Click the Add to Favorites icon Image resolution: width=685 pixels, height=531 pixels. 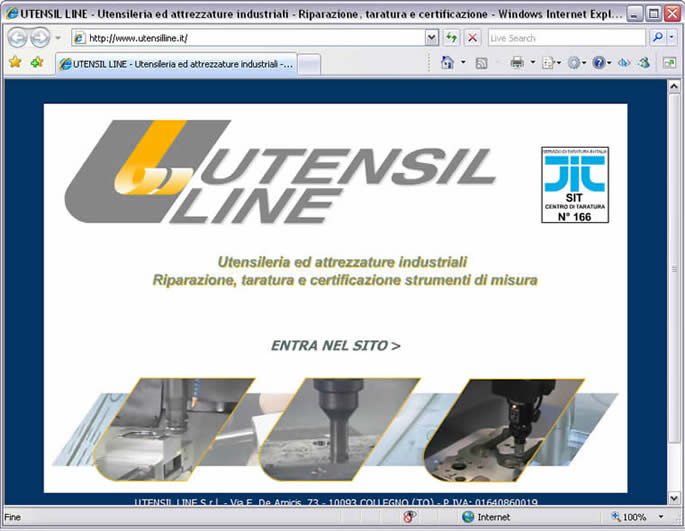click(37, 62)
